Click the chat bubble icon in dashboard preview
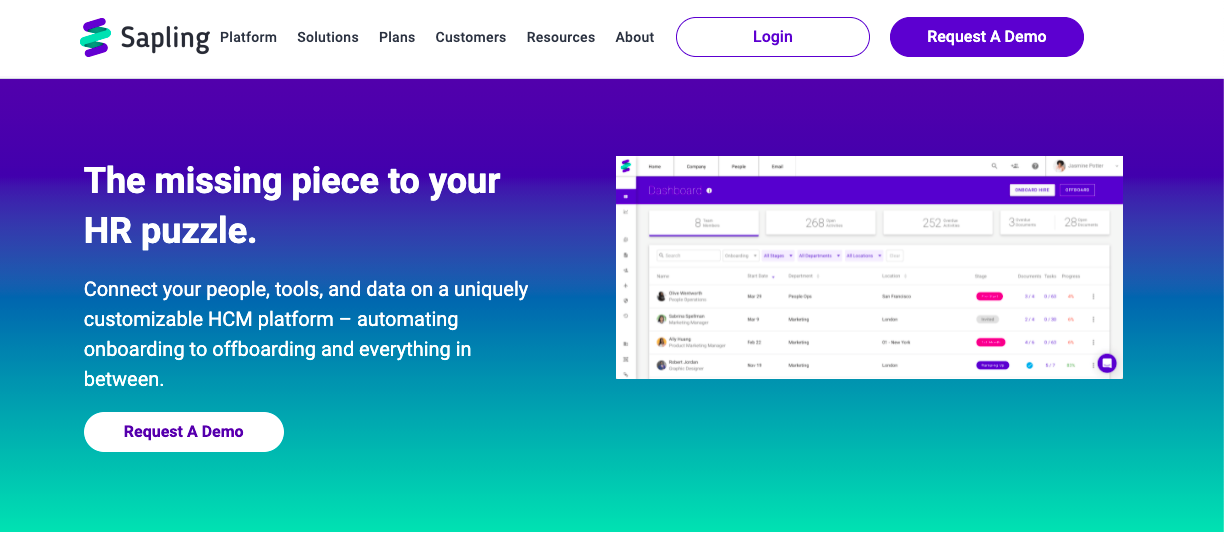Screen dimensions: 1224x545 pos(1107,363)
